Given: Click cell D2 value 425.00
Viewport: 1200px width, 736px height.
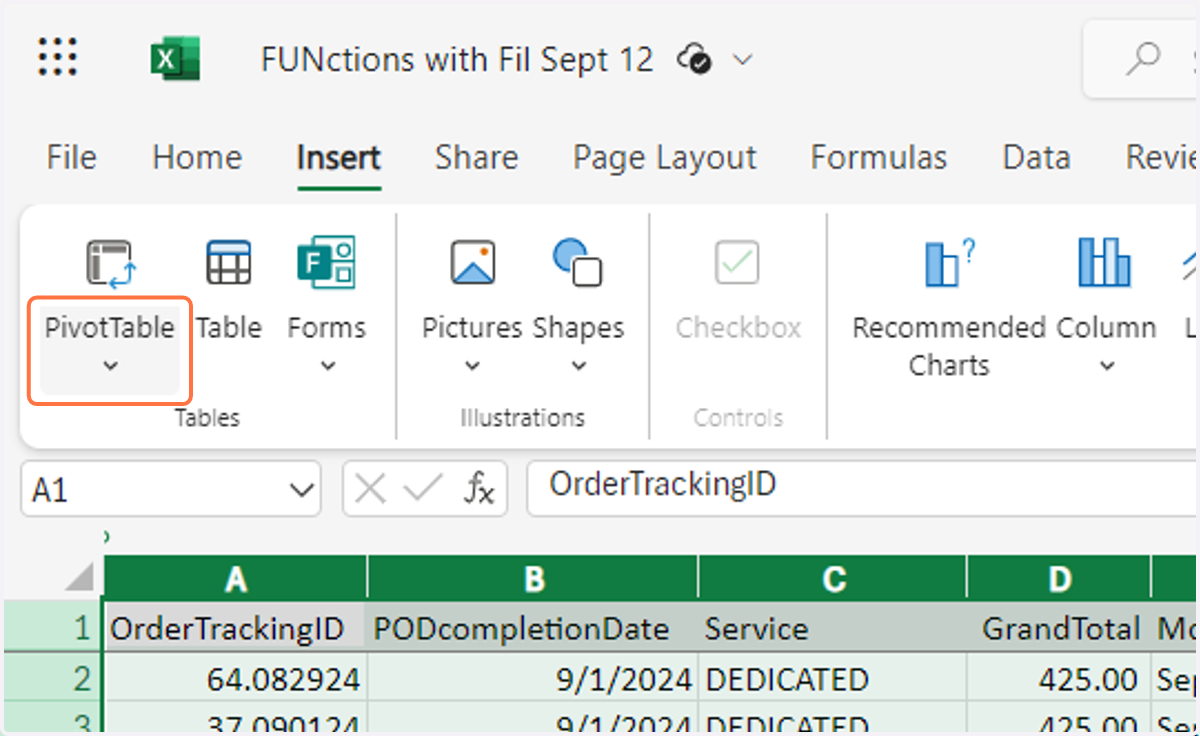Looking at the screenshot, I should (x=1059, y=679).
